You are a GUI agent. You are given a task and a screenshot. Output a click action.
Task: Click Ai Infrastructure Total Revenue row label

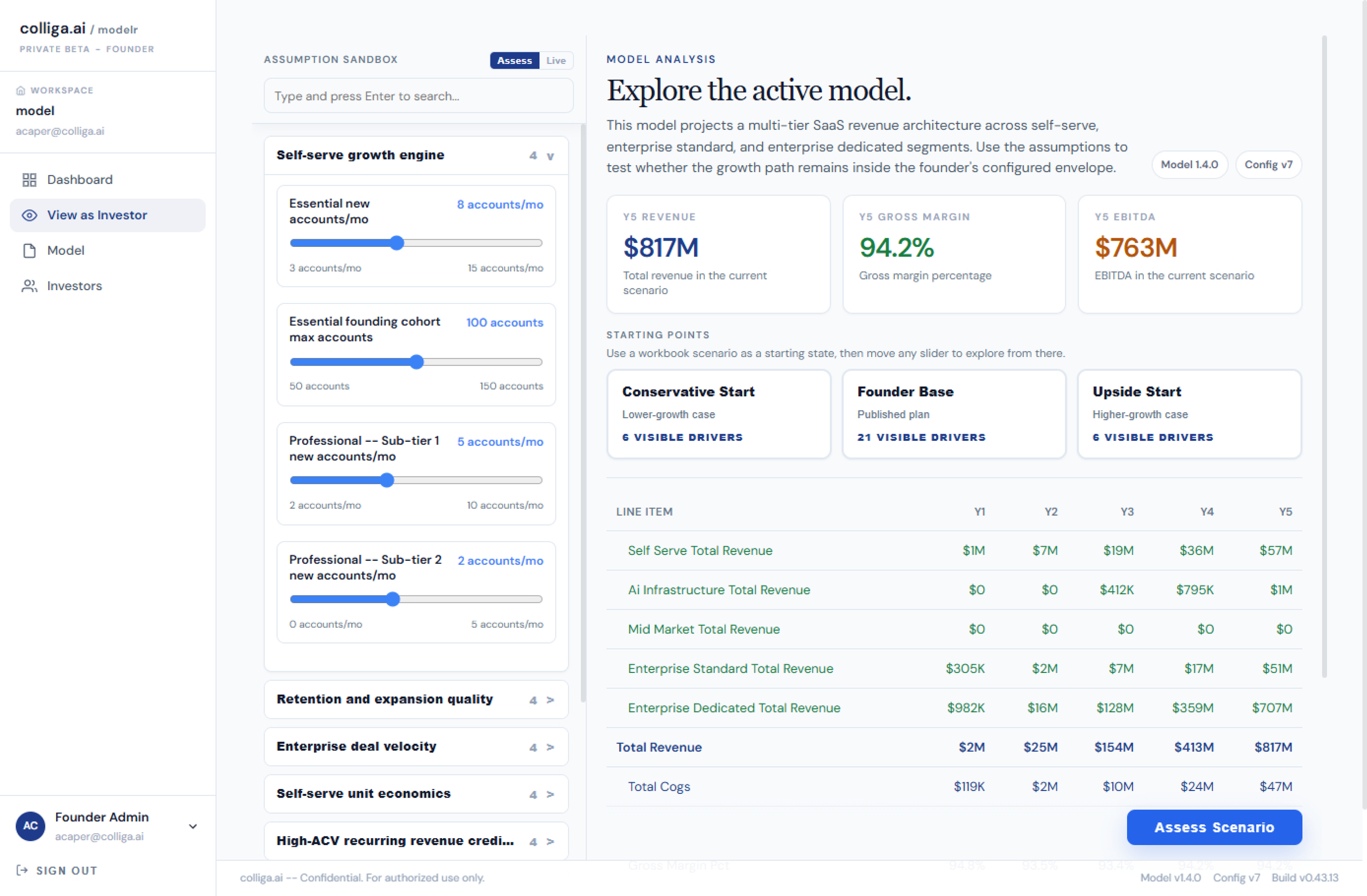click(x=719, y=590)
